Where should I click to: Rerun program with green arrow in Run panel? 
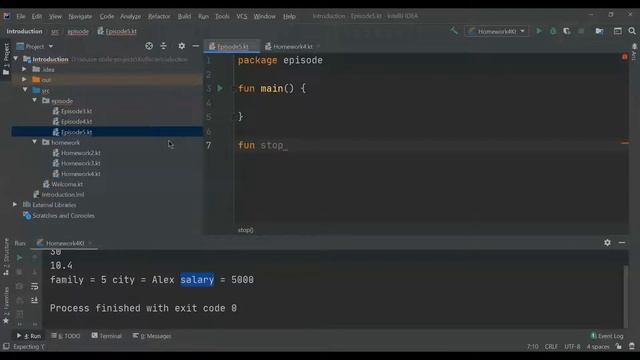pyautogui.click(x=19, y=258)
